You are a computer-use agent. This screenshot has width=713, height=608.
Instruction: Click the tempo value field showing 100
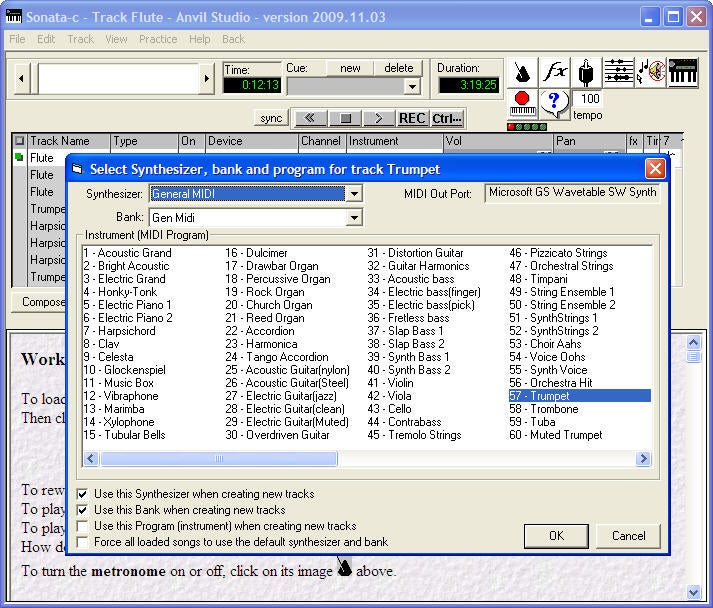[x=589, y=99]
